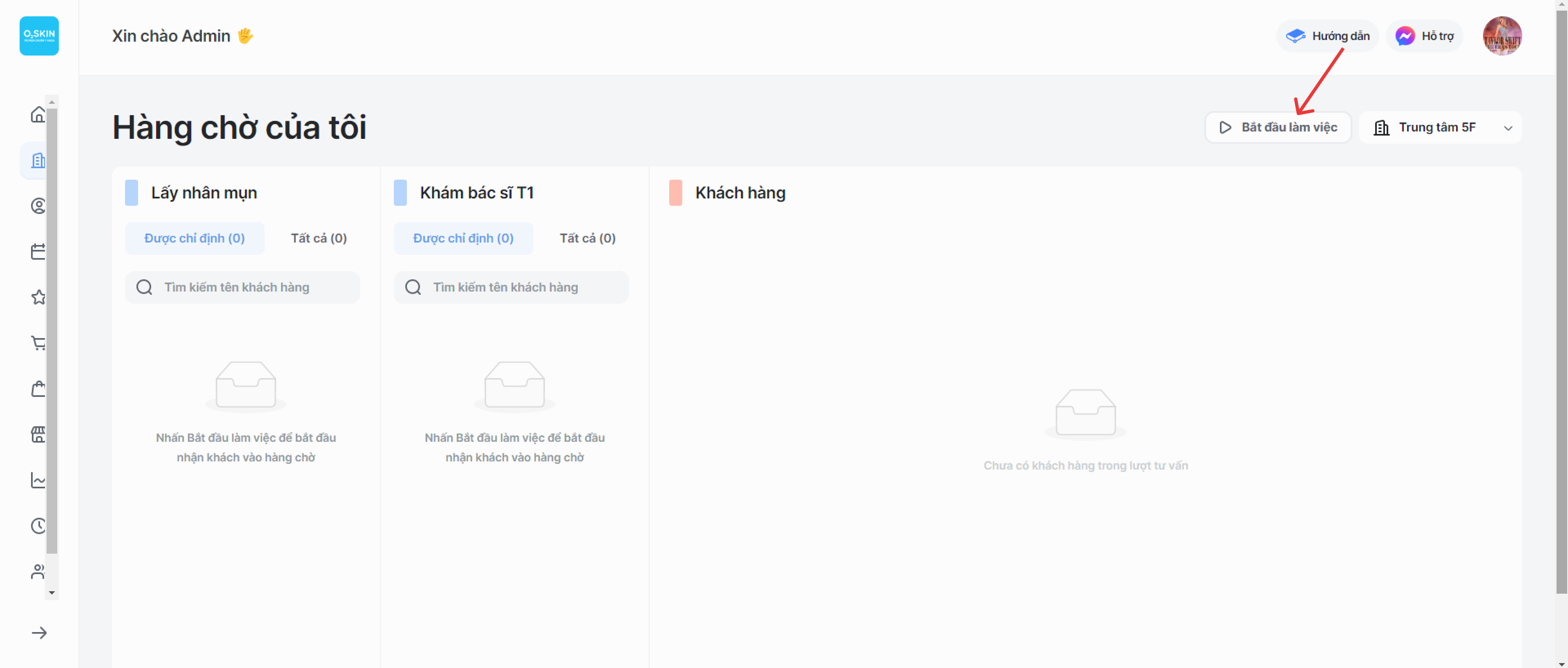Viewport: 1568px width, 668px height.
Task: Click the star icon in sidebar
Action: [x=38, y=297]
